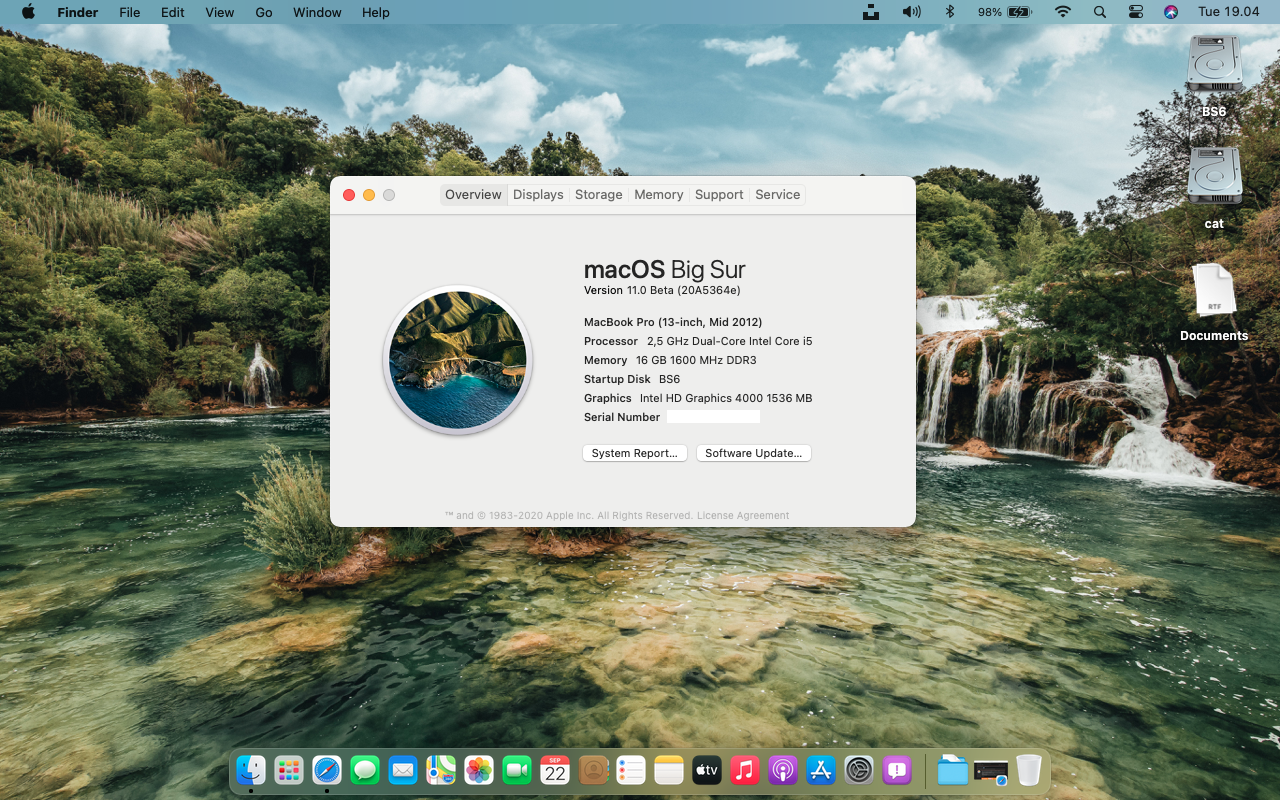Open the Finder application menu

78,12
